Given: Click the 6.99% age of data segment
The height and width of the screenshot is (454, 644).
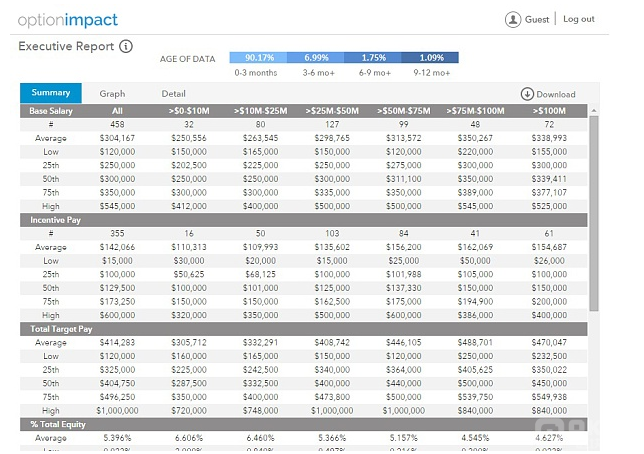Looking at the screenshot, I should 316,58.
